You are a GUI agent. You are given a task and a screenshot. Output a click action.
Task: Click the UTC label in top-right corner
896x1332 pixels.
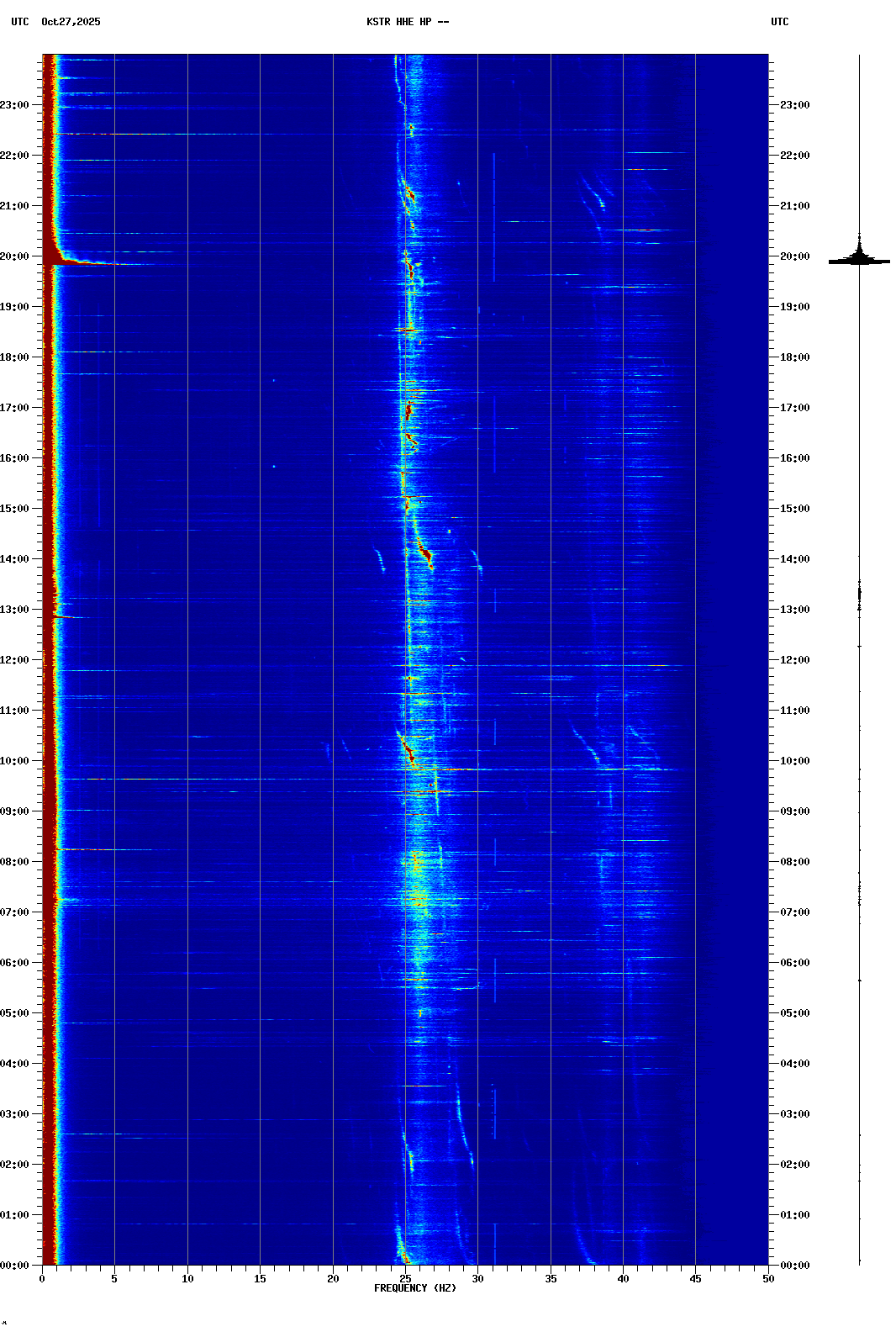click(x=779, y=22)
